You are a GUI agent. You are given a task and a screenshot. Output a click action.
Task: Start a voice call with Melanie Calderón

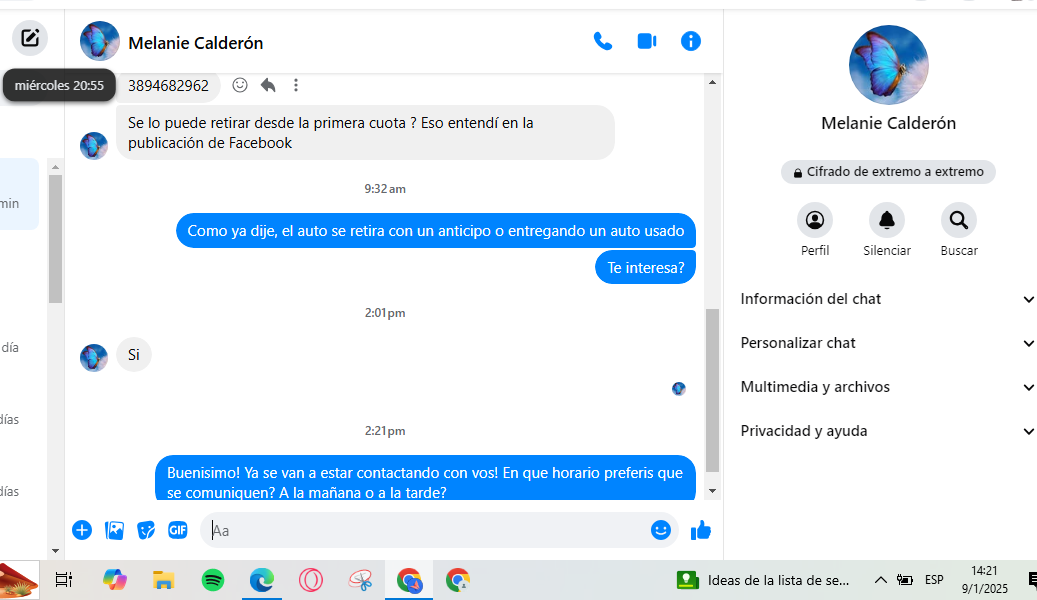click(x=602, y=42)
